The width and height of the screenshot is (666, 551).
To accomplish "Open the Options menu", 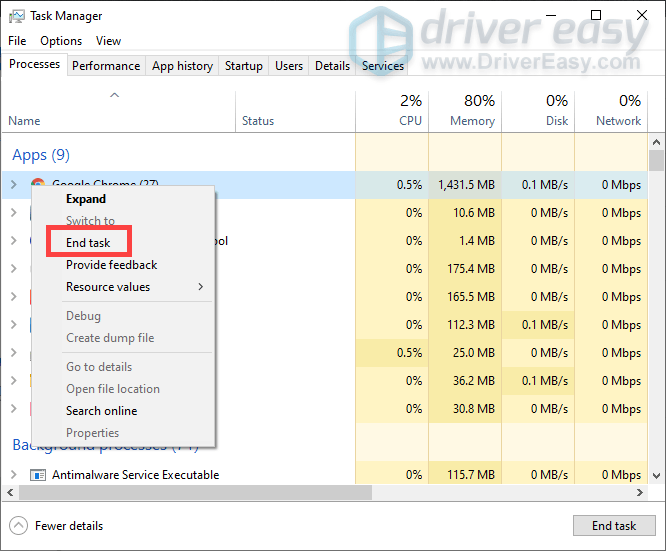I will [x=61, y=41].
